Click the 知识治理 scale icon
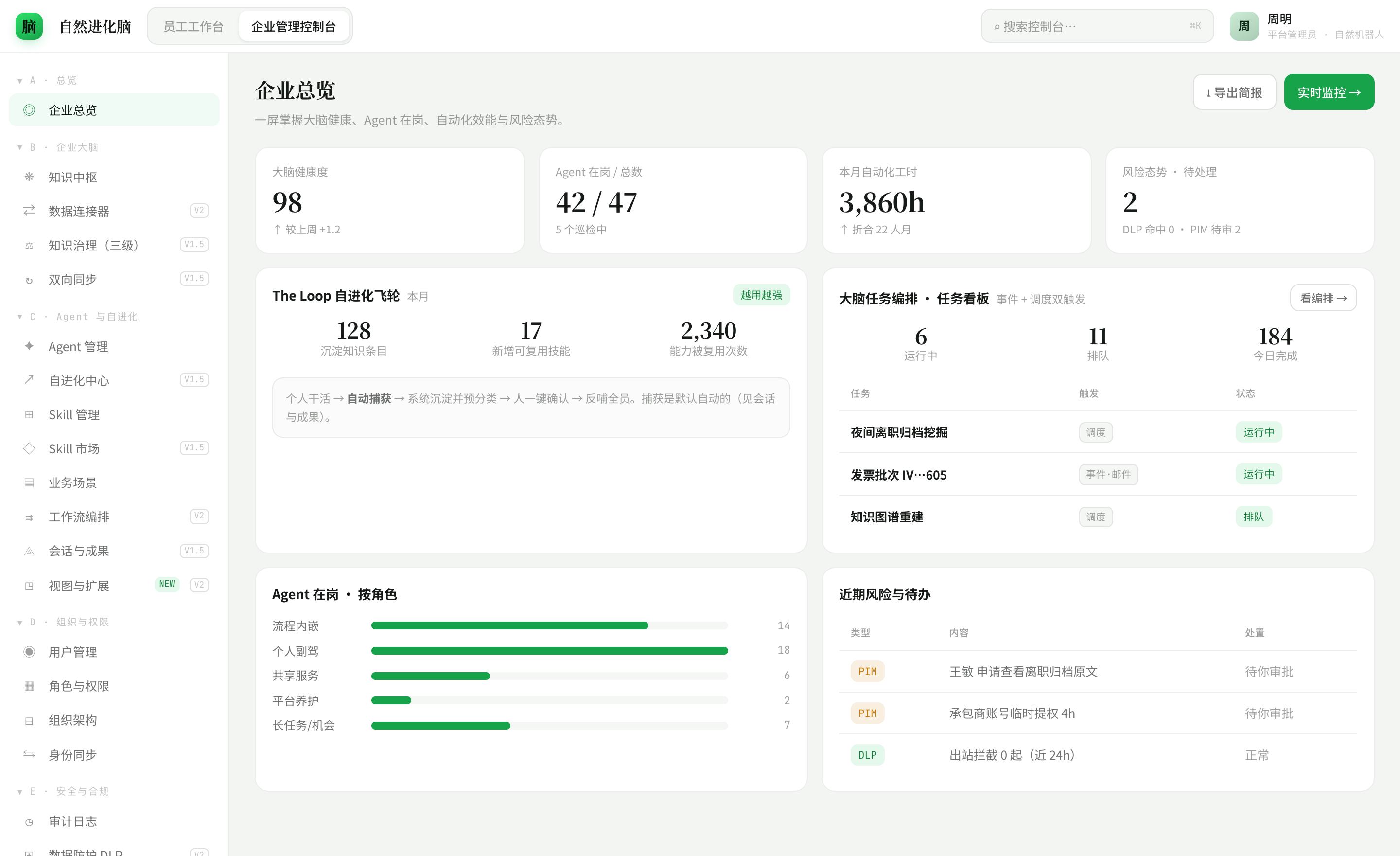 [x=29, y=246]
